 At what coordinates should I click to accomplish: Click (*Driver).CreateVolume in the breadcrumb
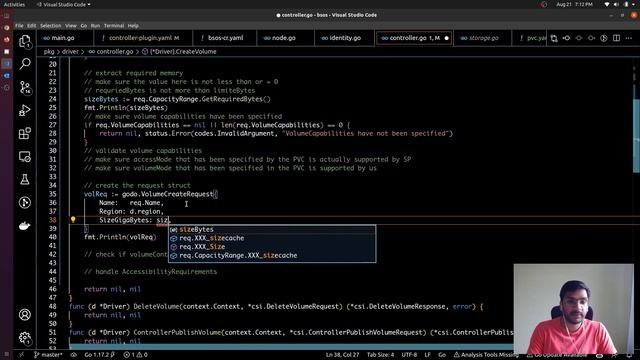click(x=180, y=52)
